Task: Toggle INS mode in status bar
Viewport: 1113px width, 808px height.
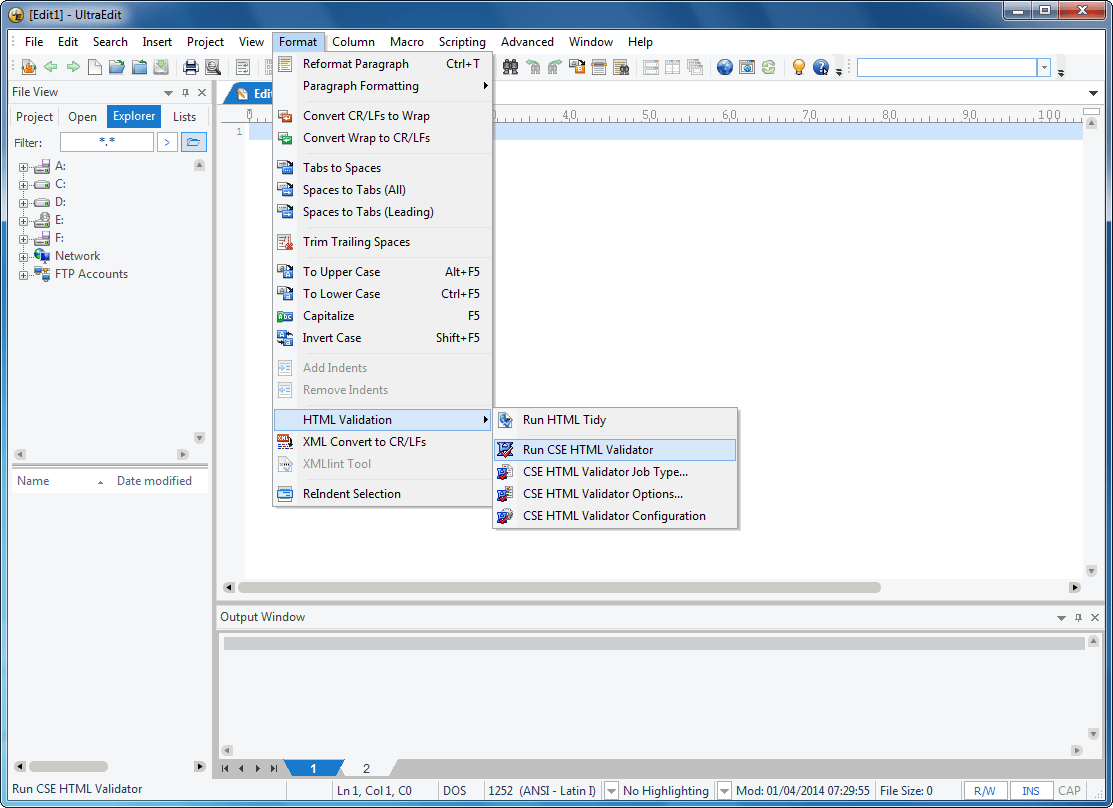Action: coord(1031,790)
